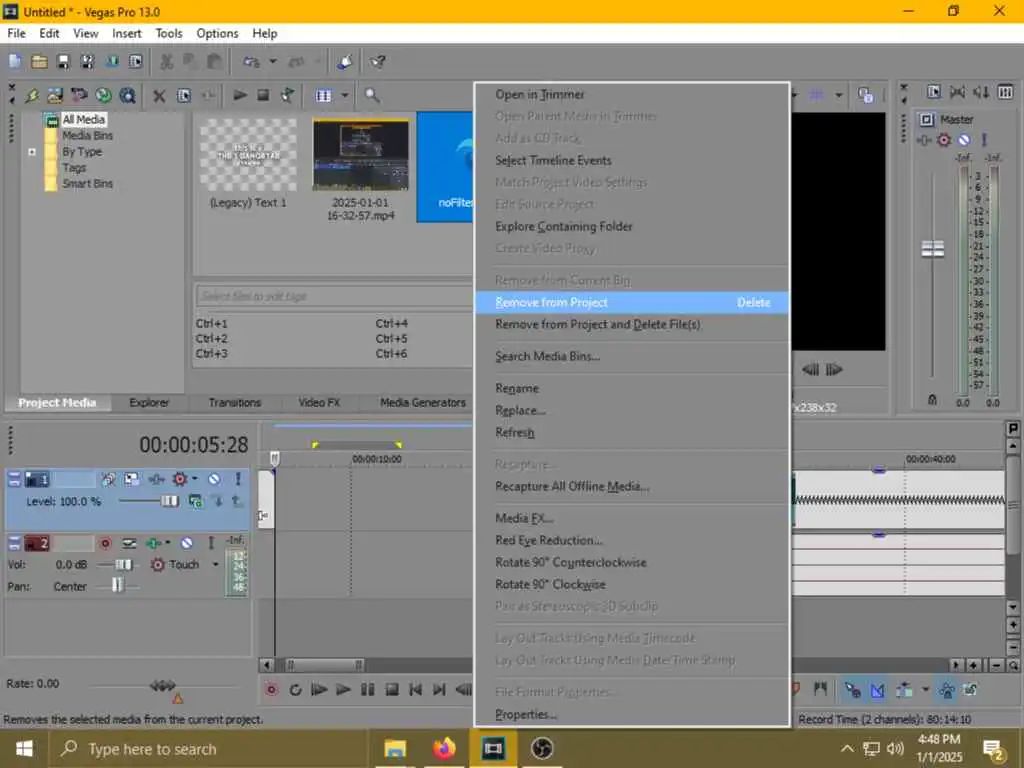Open Mixer properties icon
Screen dimensions: 1024x768
point(935,93)
